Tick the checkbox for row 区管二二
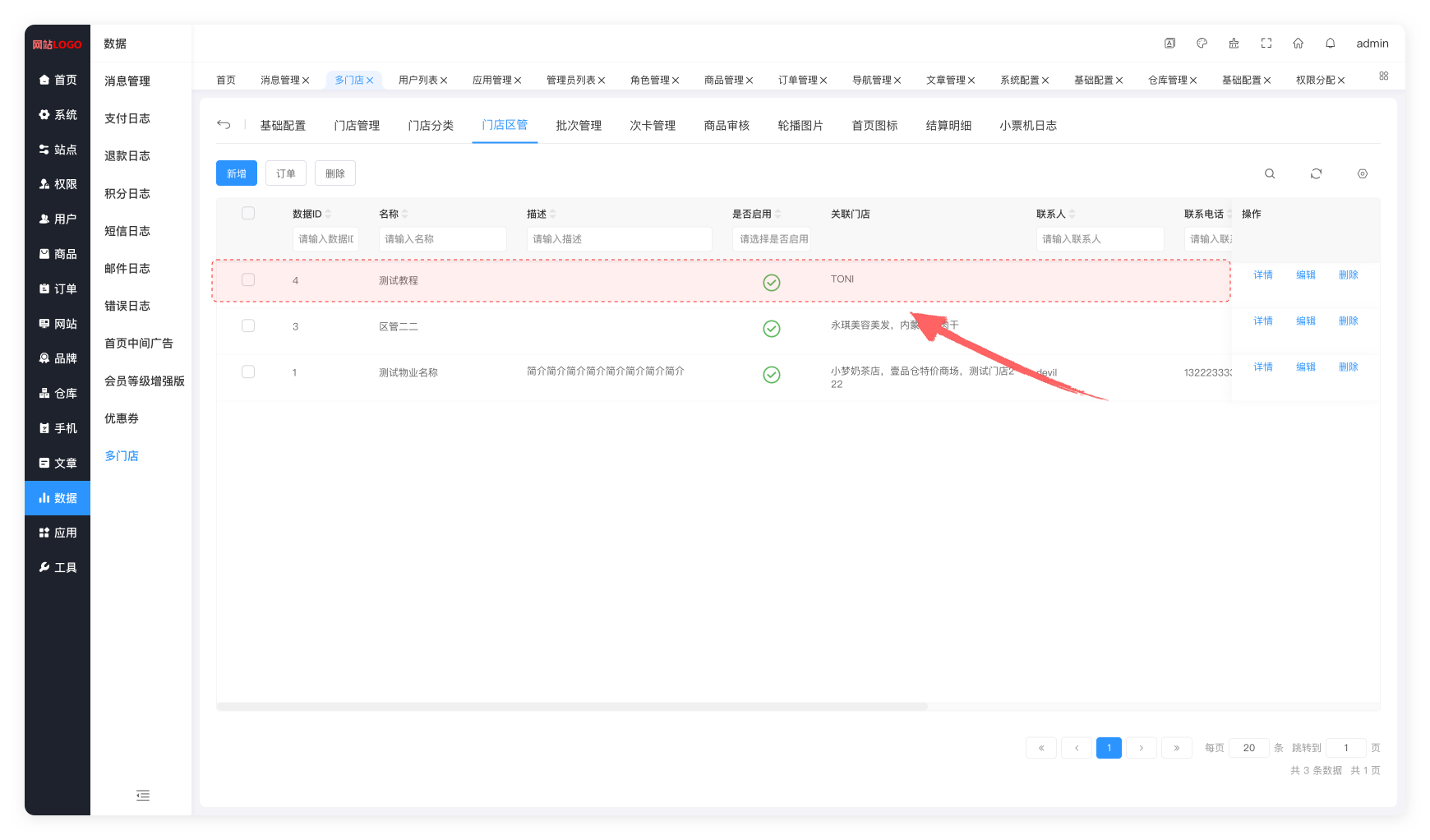 [248, 326]
